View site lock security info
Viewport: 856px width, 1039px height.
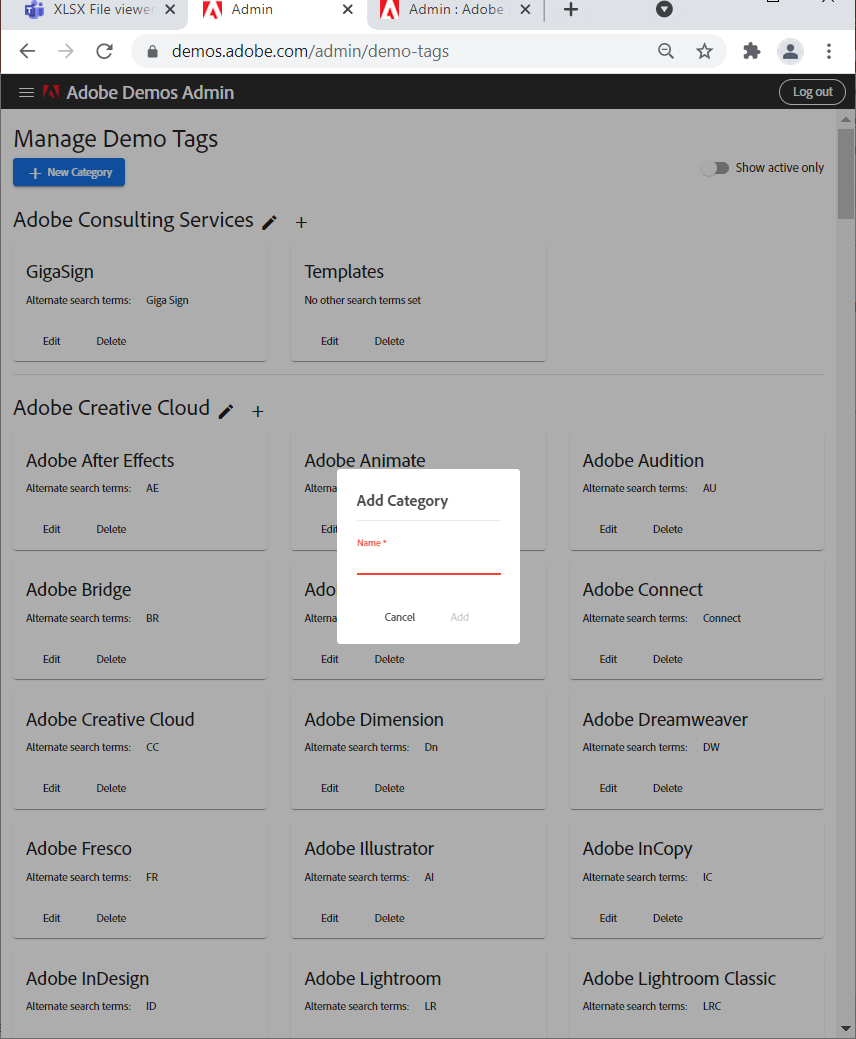[x=152, y=51]
